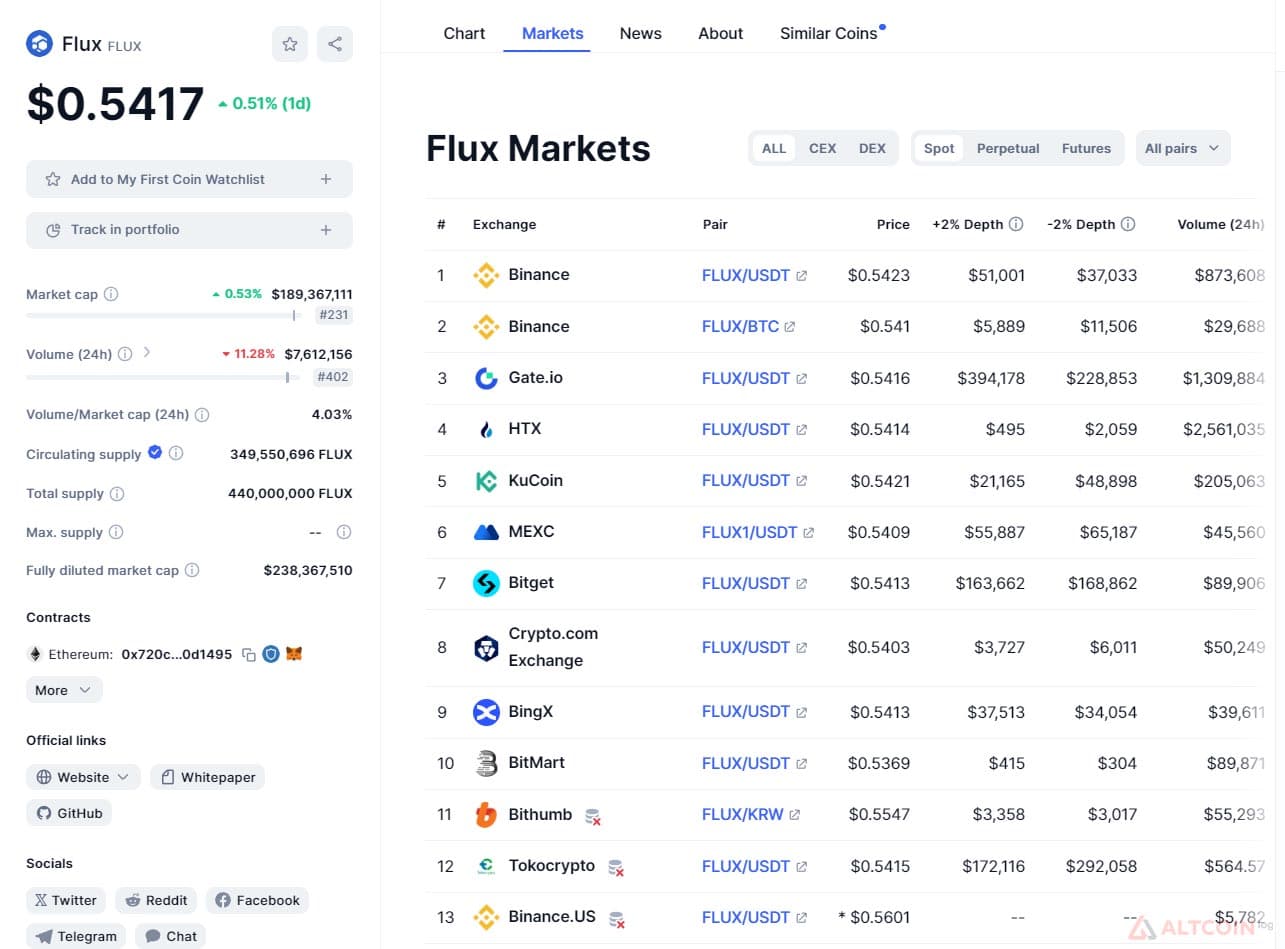1285x949 pixels.
Task: Click the blue shield icon in Contracts
Action: 271,654
